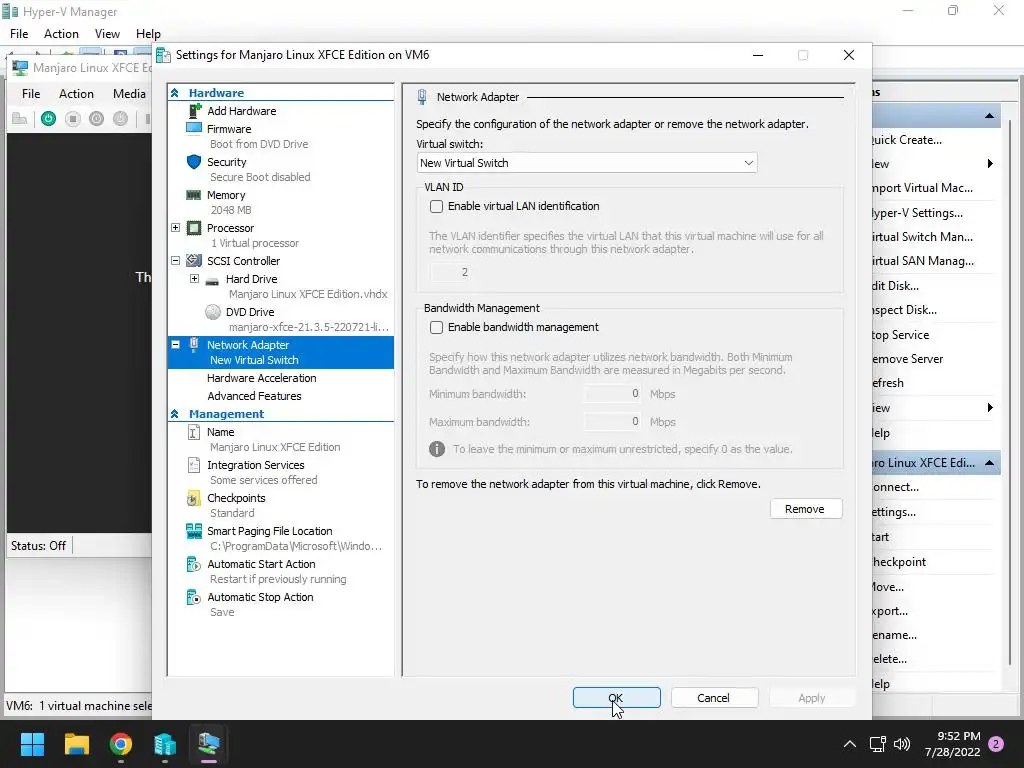This screenshot has height=768, width=1024.
Task: Open File Explorer from the taskbar
Action: pyautogui.click(x=76, y=744)
